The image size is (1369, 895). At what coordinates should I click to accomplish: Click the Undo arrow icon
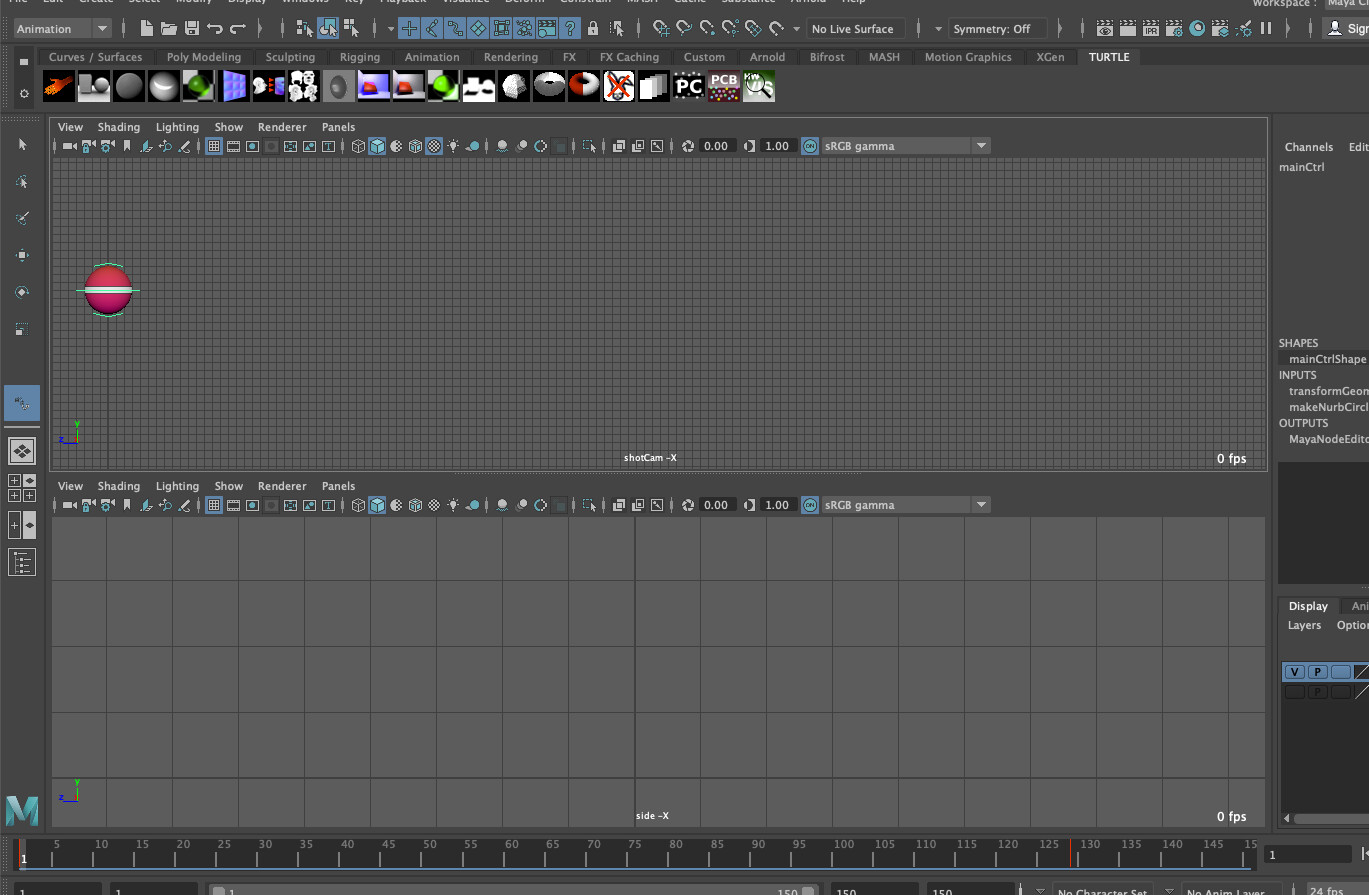(x=214, y=29)
